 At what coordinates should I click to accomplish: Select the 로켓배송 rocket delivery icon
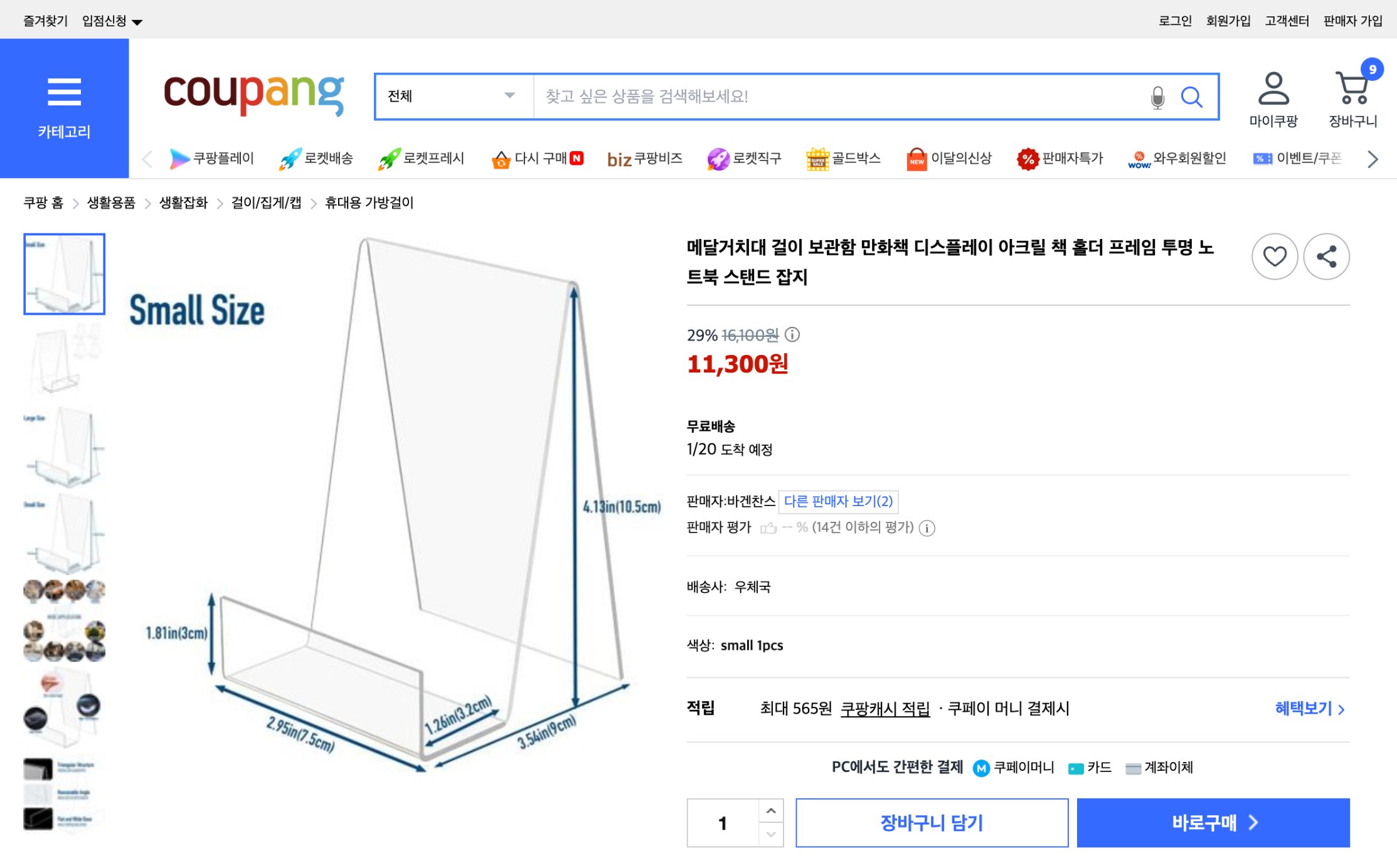tap(289, 158)
